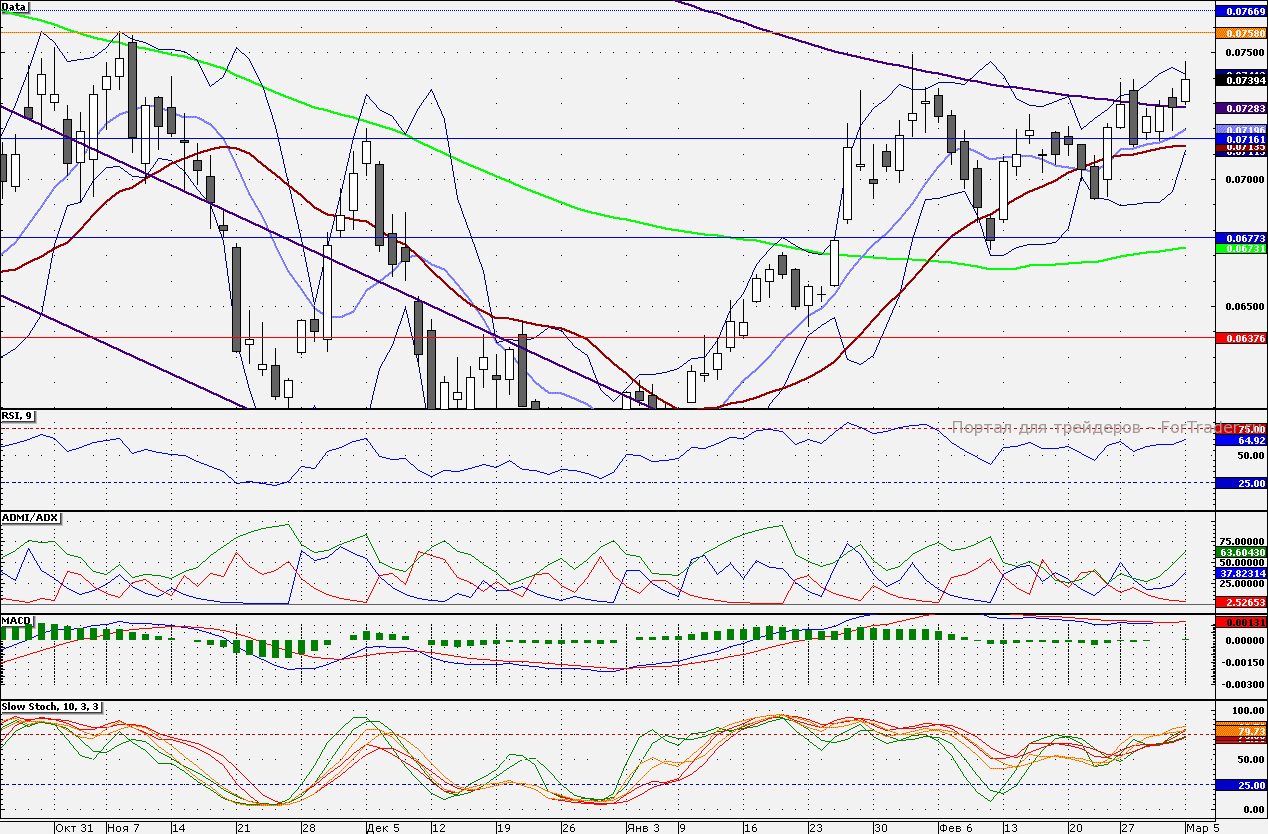Image resolution: width=1268 pixels, height=834 pixels.
Task: Select the orange stochastic tag 79.73
Action: (x=1240, y=731)
